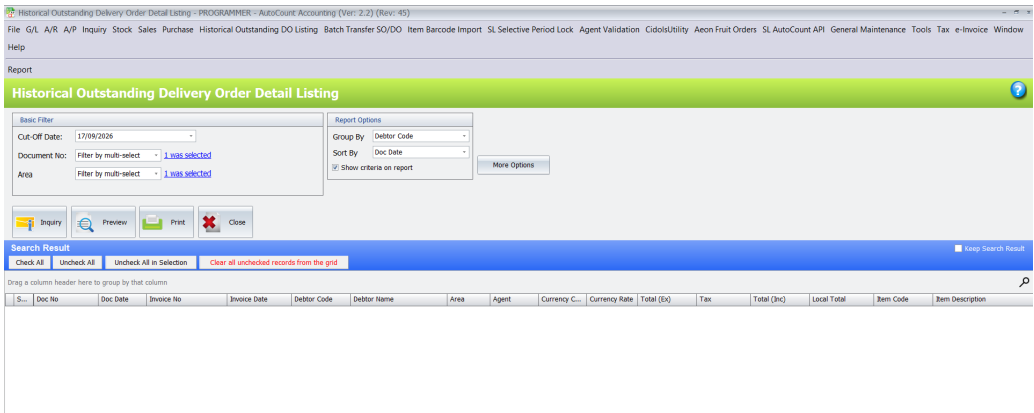Click the Print printer icon
This screenshot has width=1034, height=413.
(152, 222)
